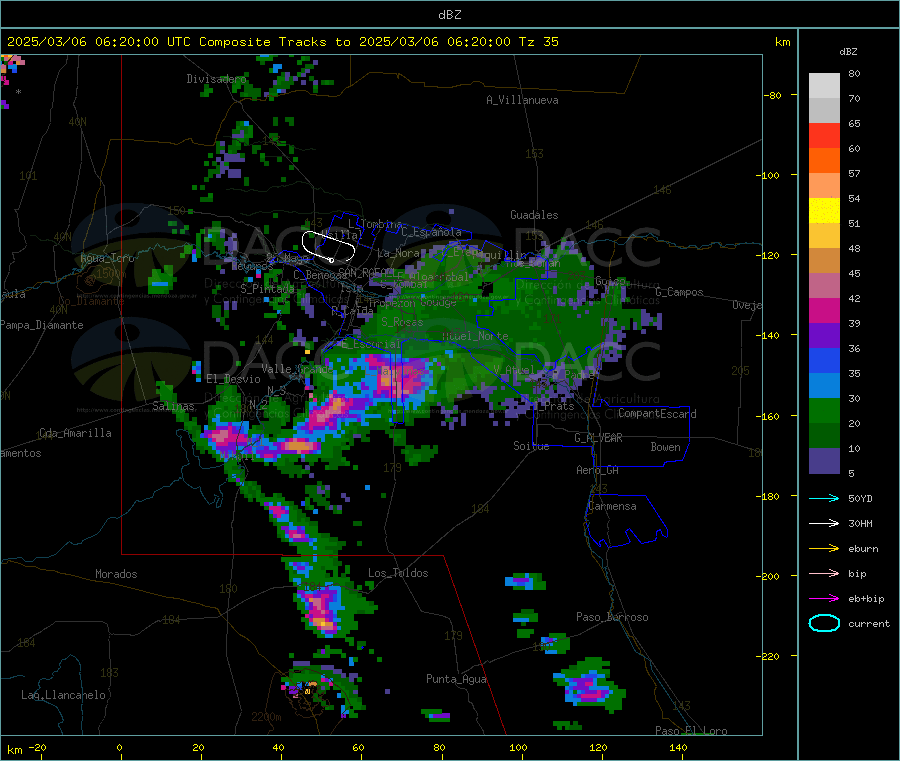Click the yellow 51 dBZ color swatch
The image size is (900, 761).
pos(824,211)
